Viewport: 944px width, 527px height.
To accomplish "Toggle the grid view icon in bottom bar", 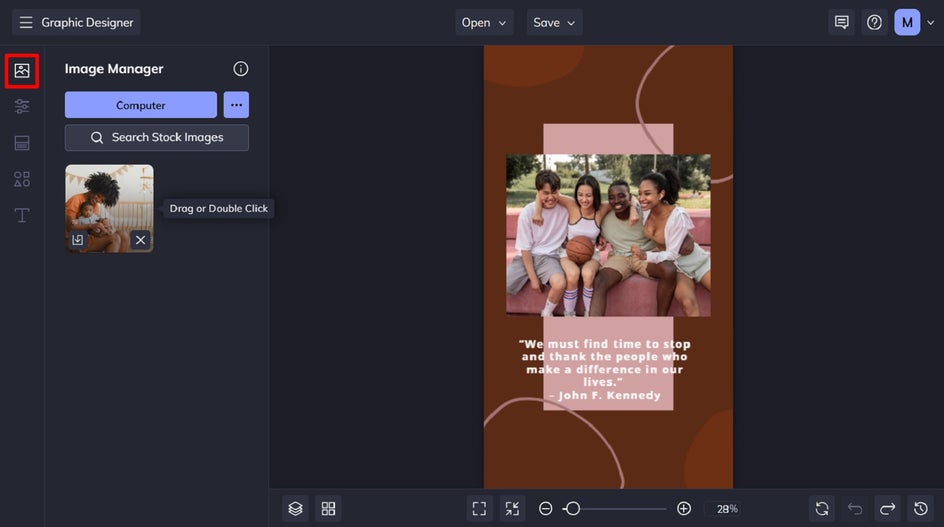I will coord(328,508).
